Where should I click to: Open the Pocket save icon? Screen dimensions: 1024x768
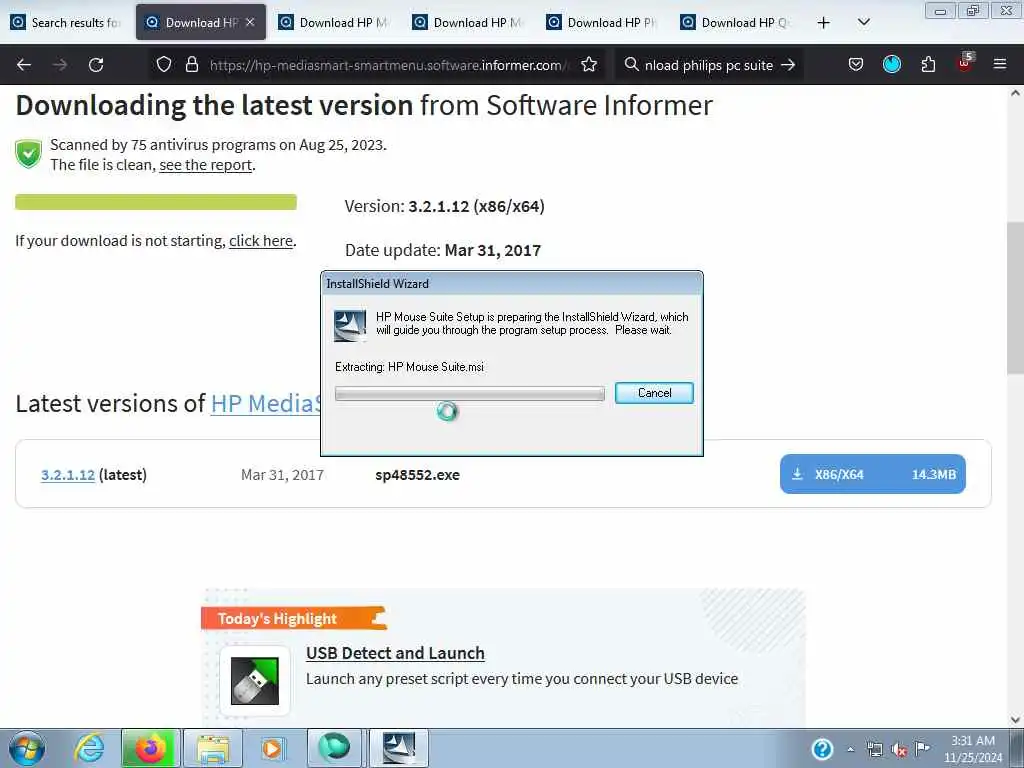tap(856, 65)
